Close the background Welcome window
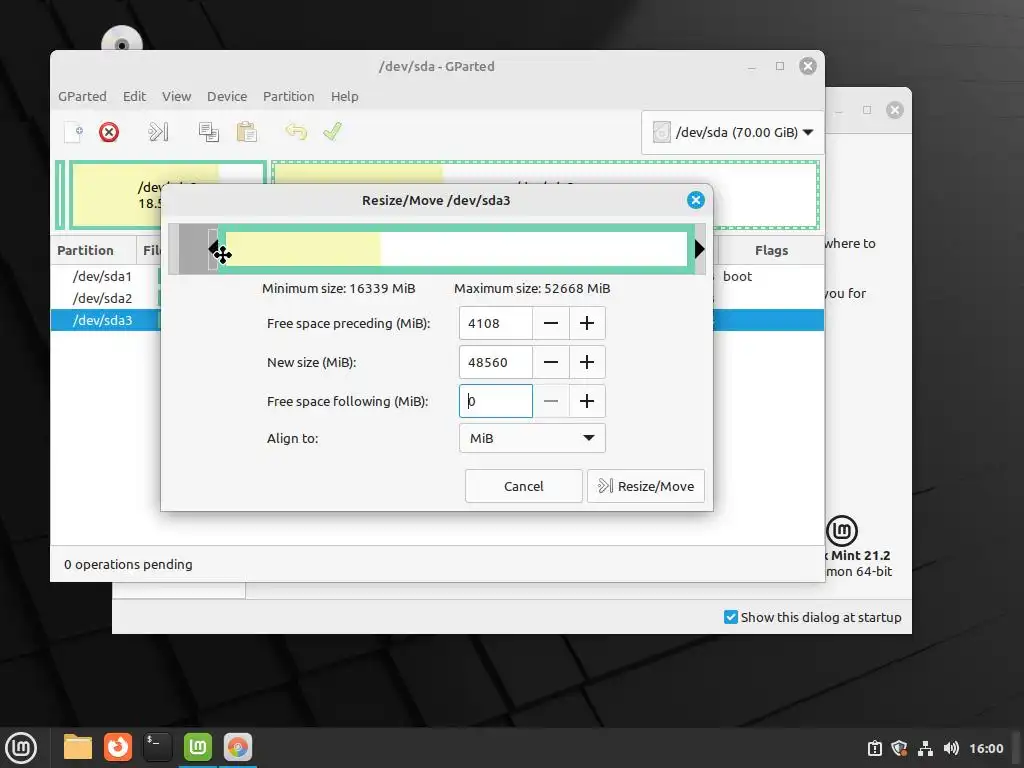The image size is (1024, 768). click(x=895, y=110)
